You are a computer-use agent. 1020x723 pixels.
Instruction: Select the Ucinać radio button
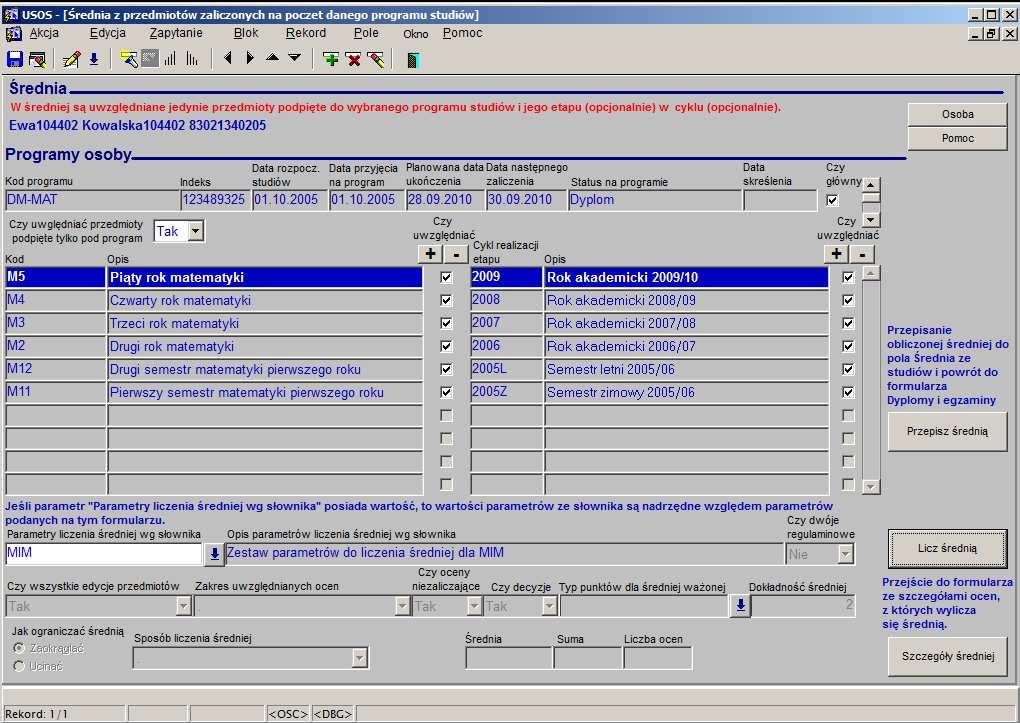(x=19, y=666)
